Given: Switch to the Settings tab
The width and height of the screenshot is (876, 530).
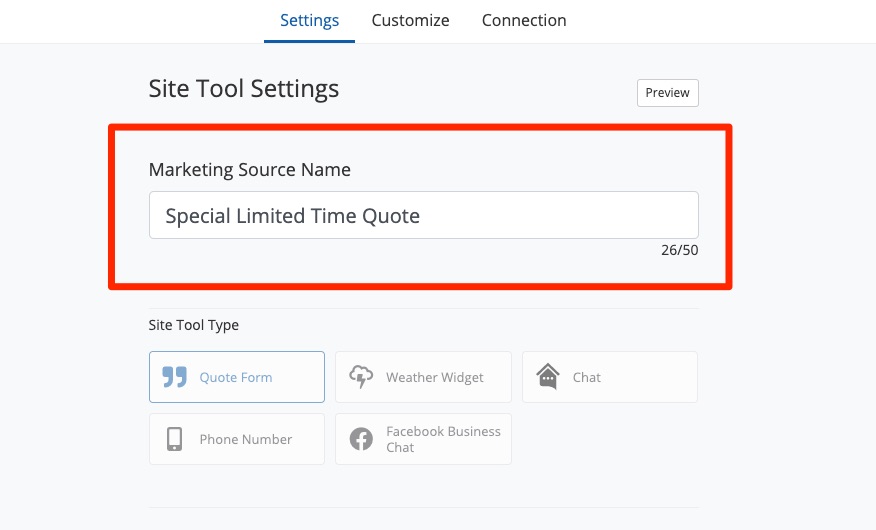Looking at the screenshot, I should coord(309,20).
